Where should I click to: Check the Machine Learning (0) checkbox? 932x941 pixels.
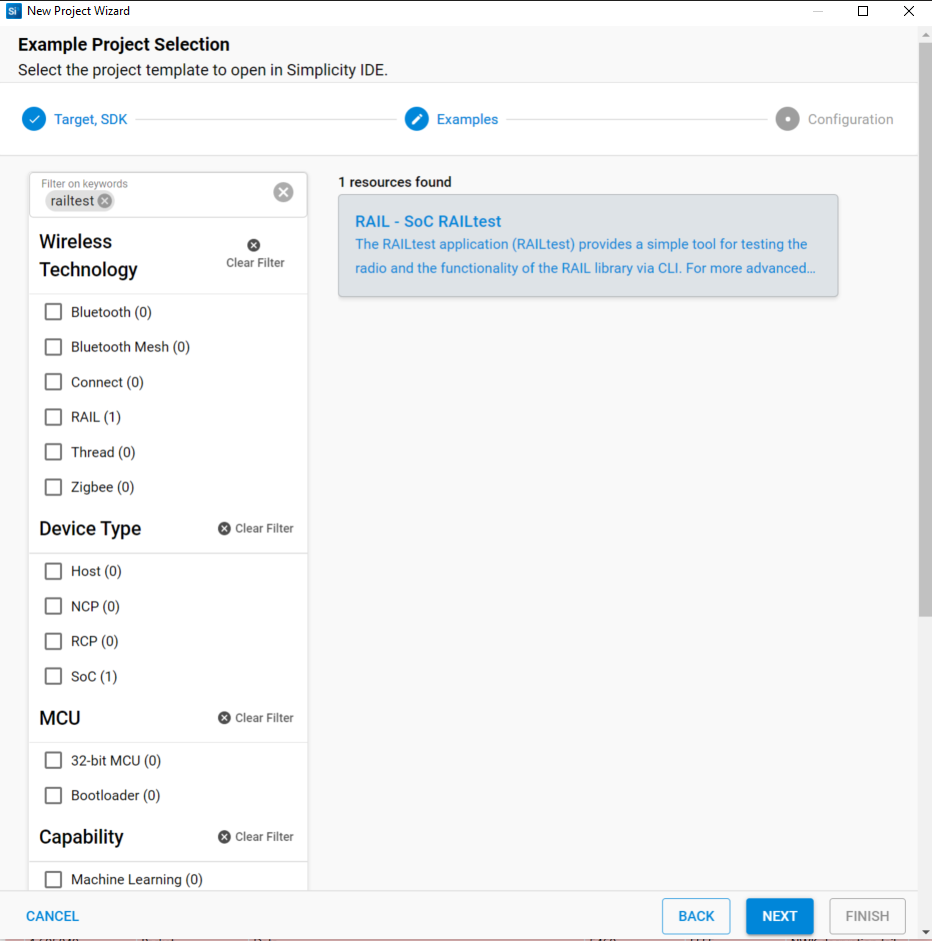[x=53, y=879]
